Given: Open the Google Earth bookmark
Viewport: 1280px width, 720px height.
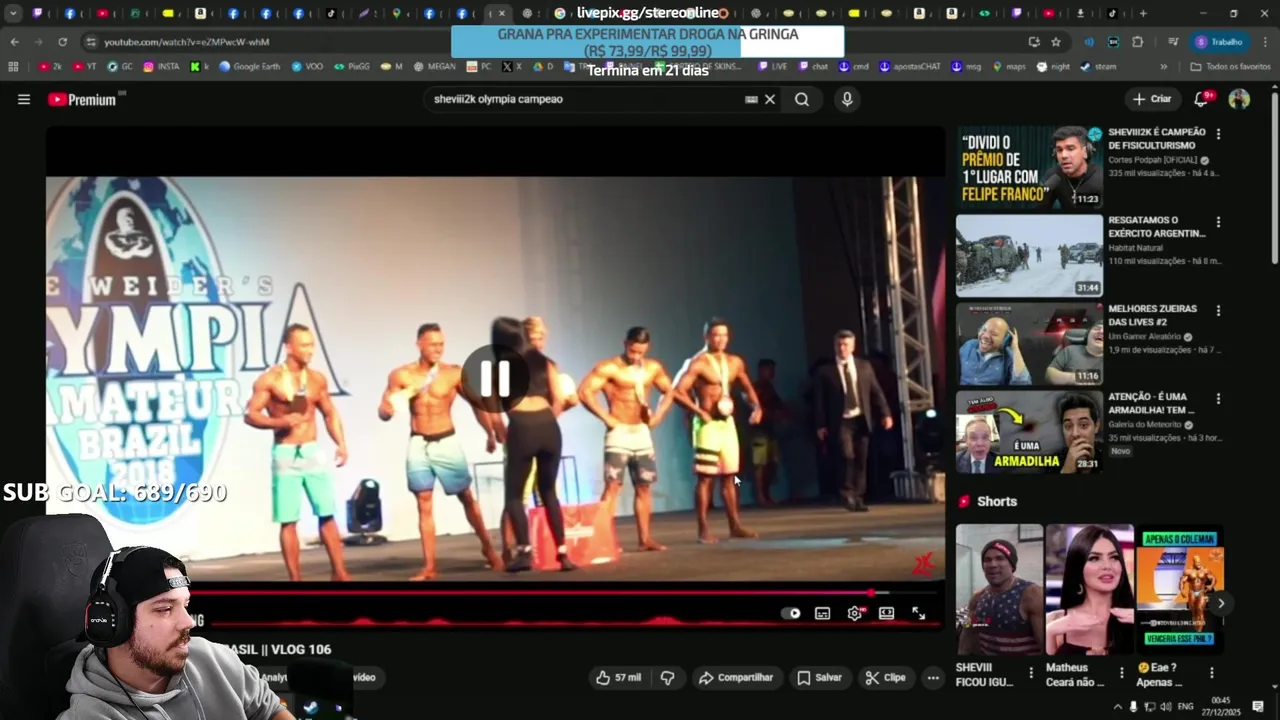Looking at the screenshot, I should click(249, 66).
